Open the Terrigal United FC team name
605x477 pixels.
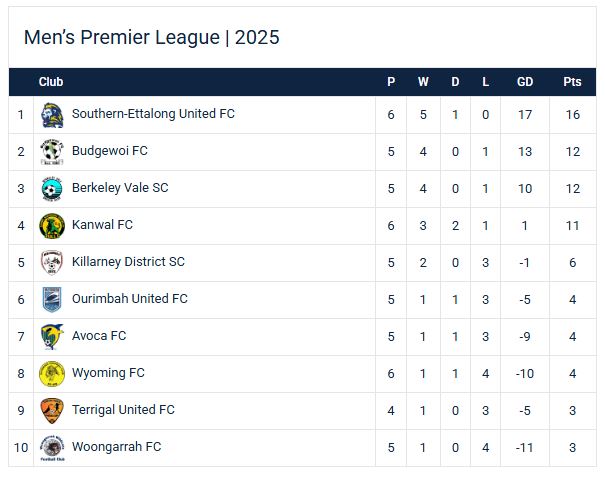tap(123, 410)
